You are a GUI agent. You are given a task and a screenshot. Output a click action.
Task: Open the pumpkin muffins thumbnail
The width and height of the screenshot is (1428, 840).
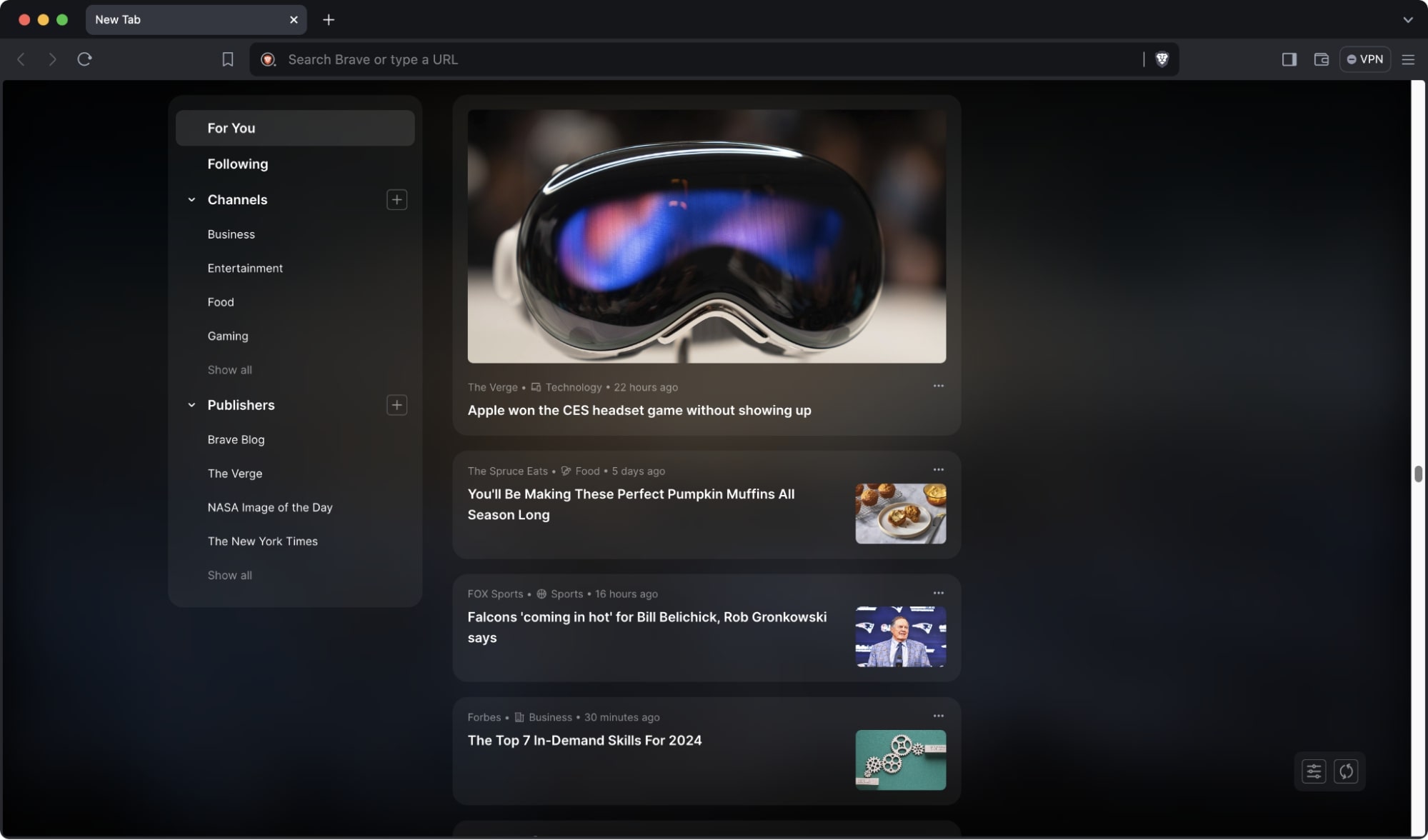pyautogui.click(x=900, y=514)
